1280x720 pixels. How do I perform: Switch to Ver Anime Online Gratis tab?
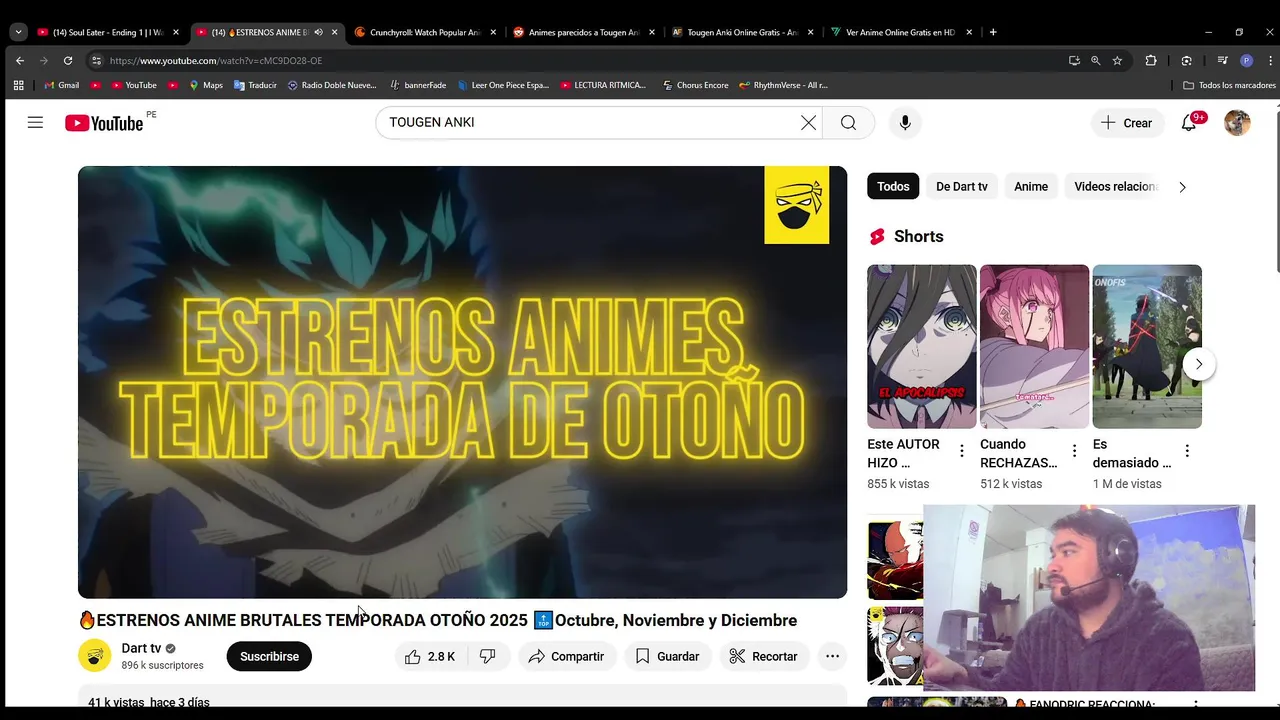click(901, 32)
